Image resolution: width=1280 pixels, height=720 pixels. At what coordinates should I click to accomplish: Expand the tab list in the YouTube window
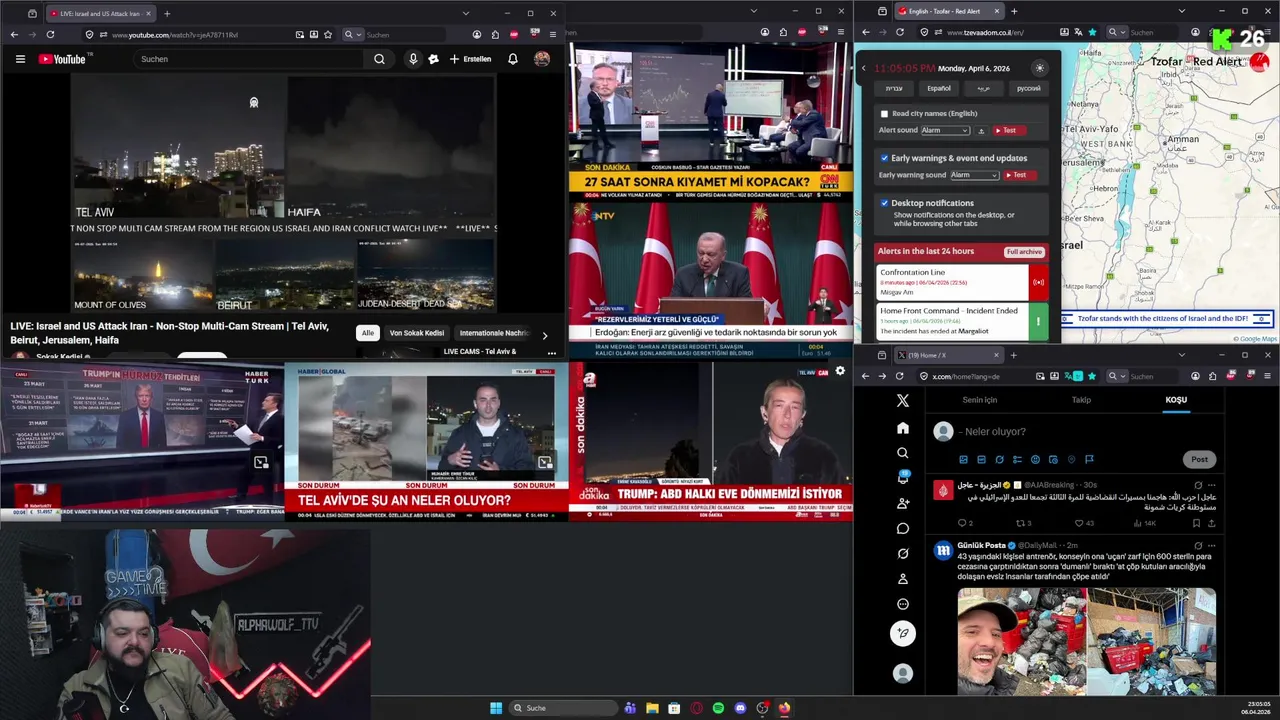pos(466,13)
